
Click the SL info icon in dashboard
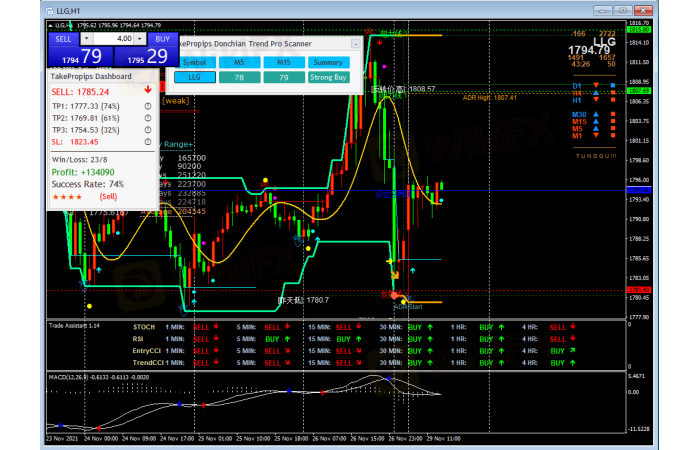pos(147,142)
